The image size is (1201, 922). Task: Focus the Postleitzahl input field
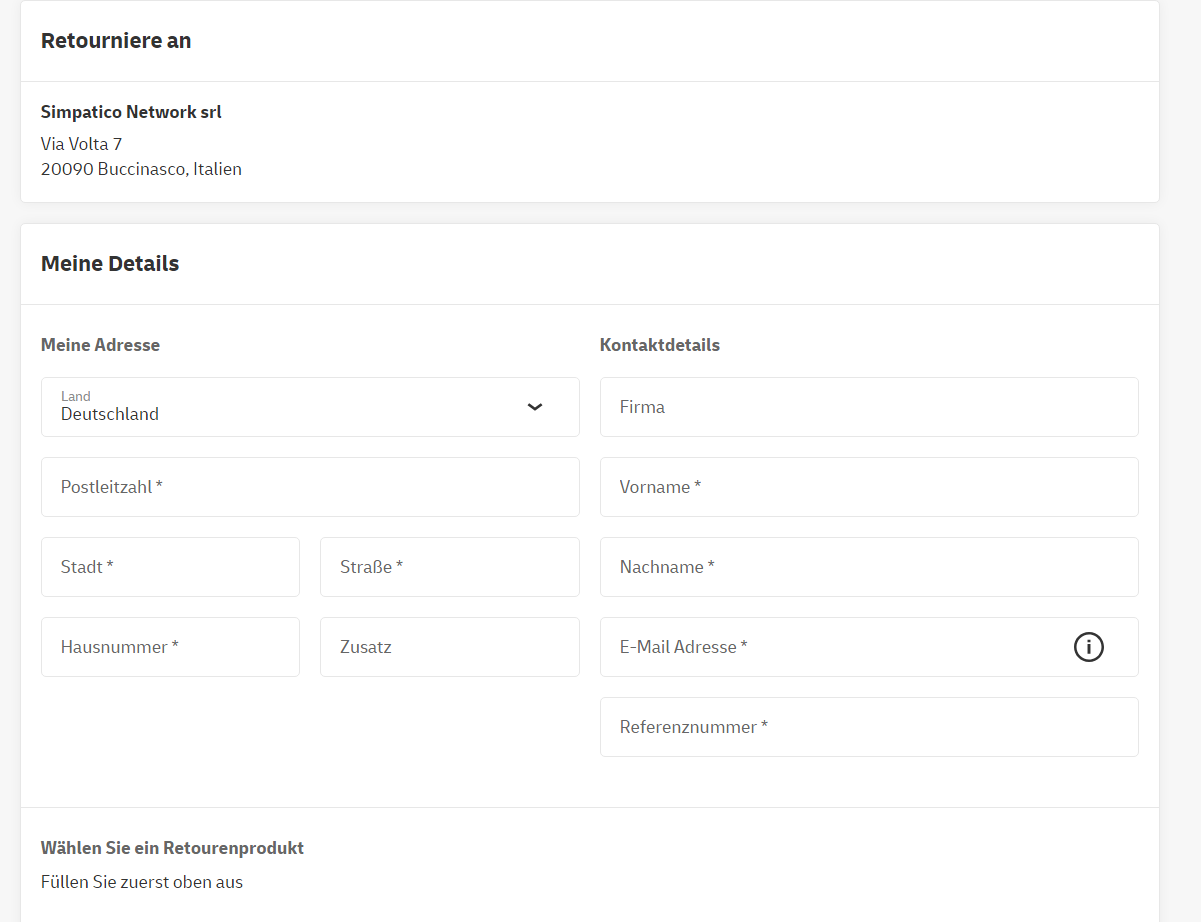[310, 487]
